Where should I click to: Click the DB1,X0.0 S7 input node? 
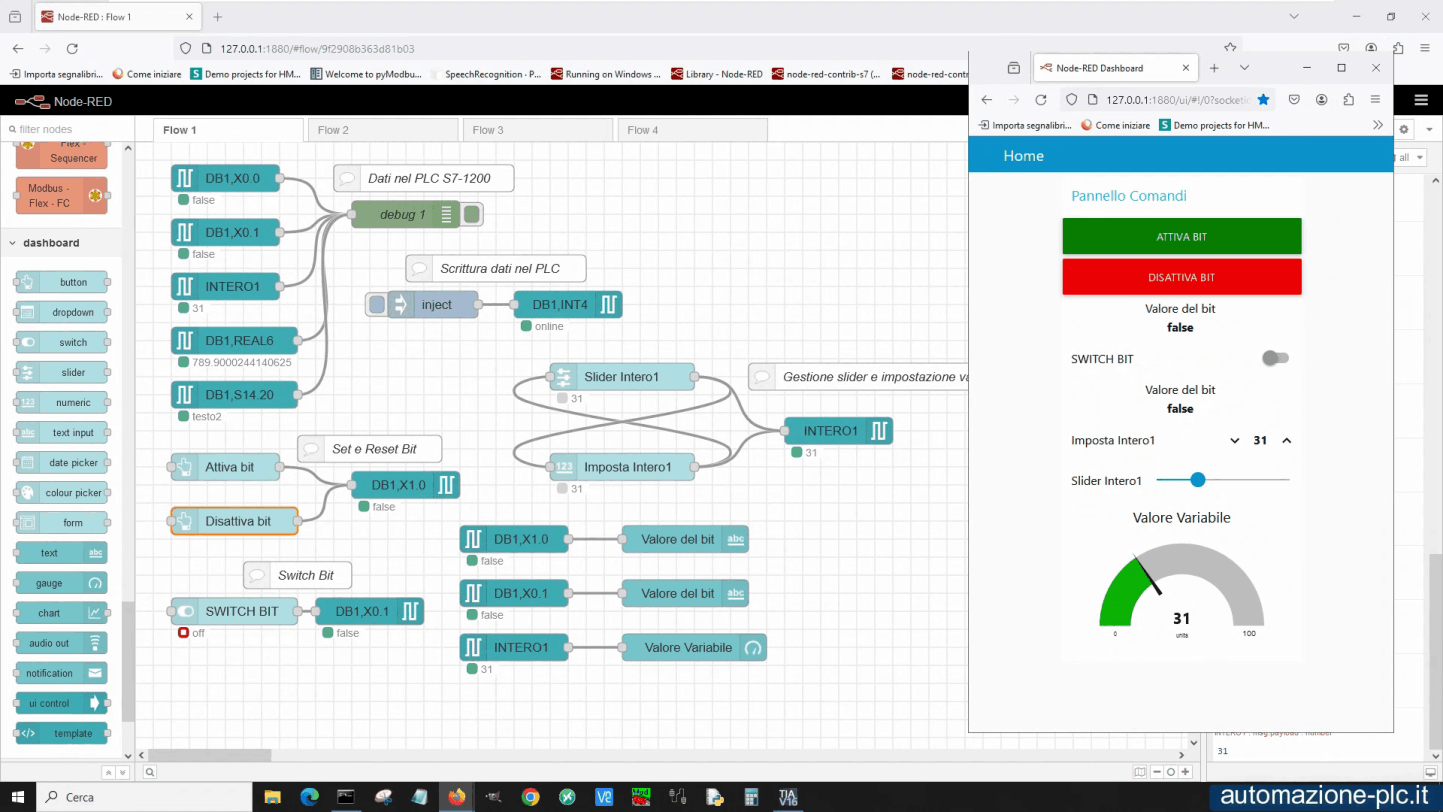click(226, 178)
